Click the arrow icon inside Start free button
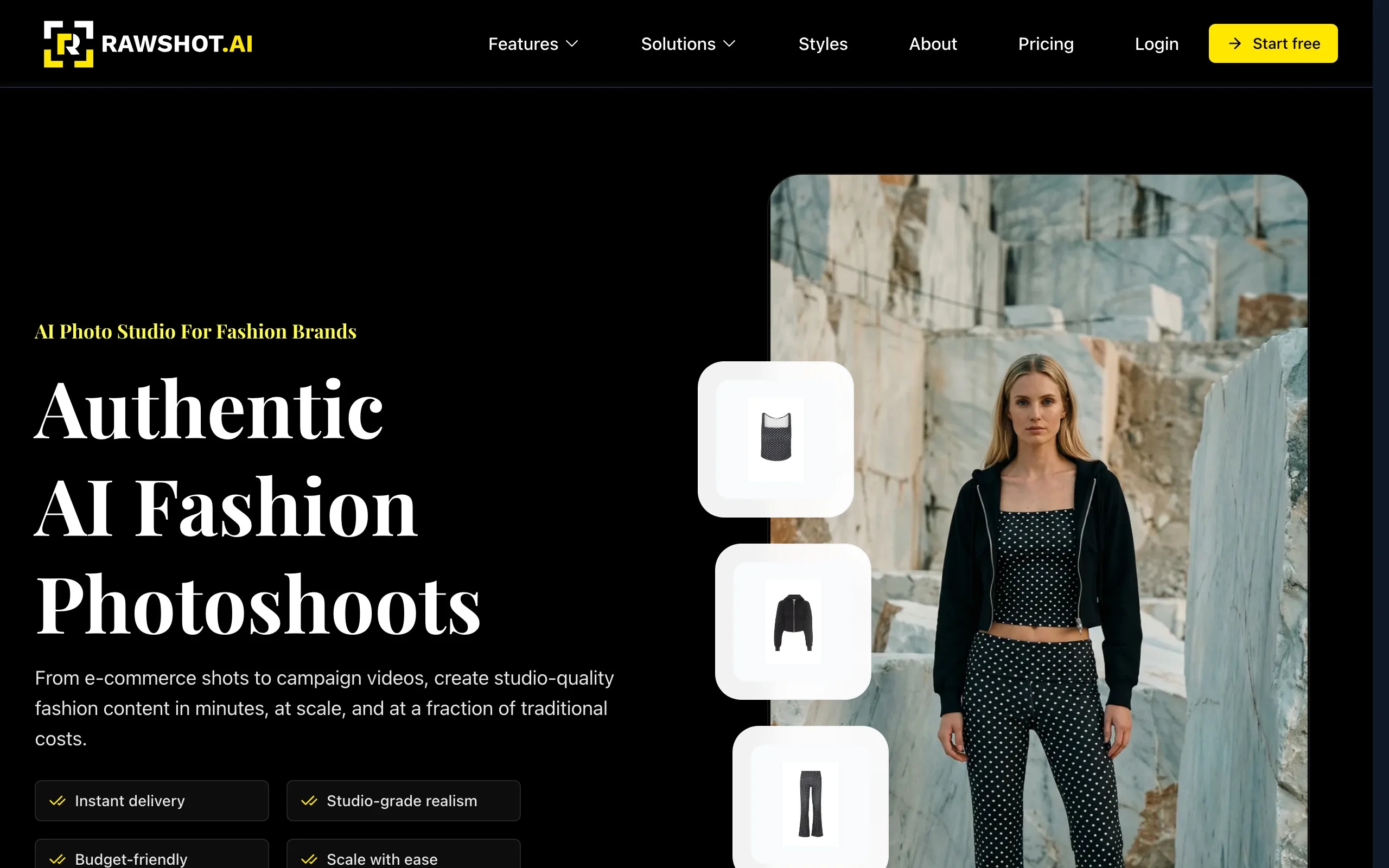1389x868 pixels. tap(1234, 43)
